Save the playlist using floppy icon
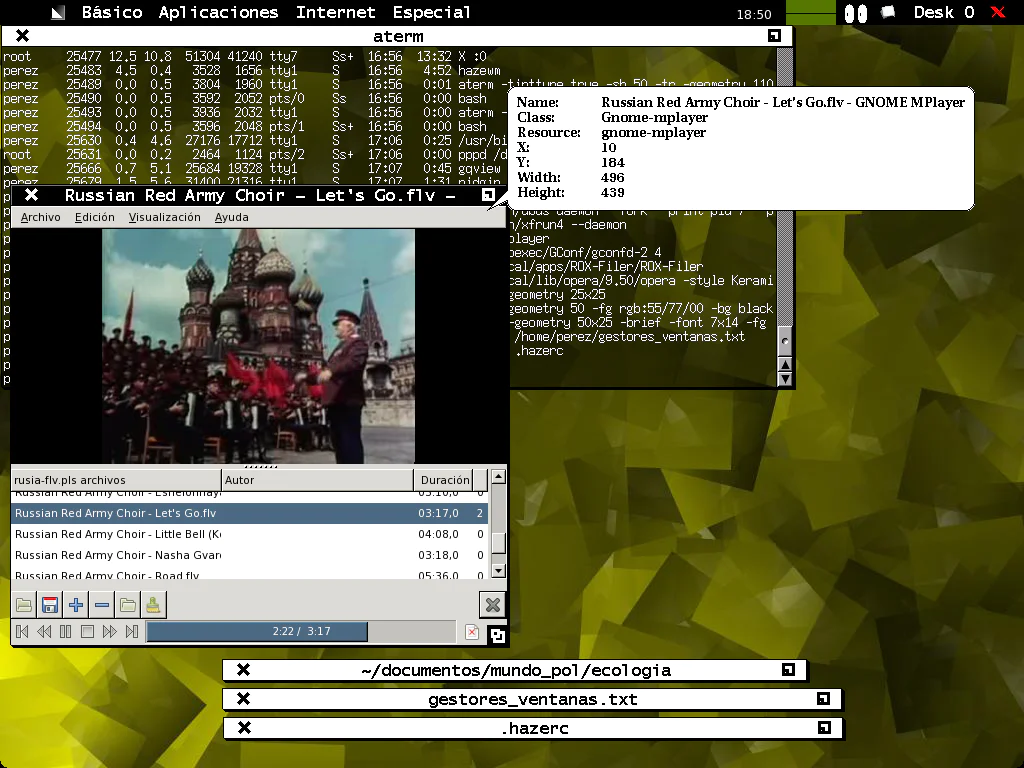This screenshot has width=1024, height=768. pyautogui.click(x=50, y=604)
